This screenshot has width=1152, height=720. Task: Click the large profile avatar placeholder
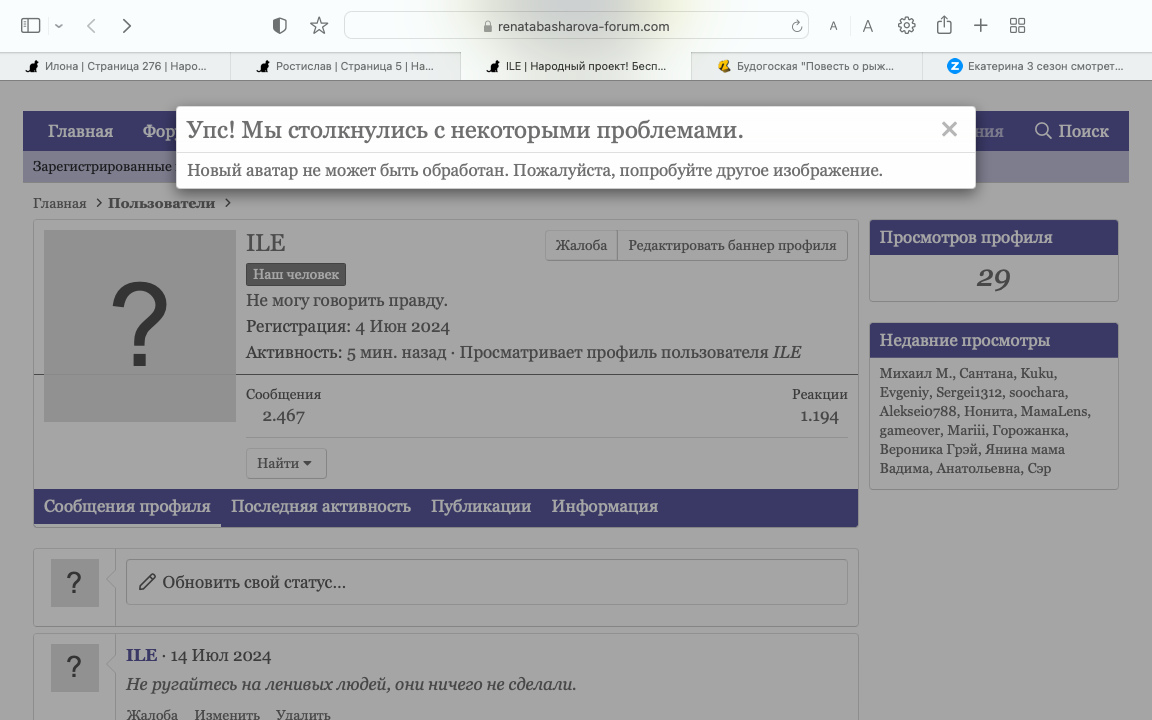[x=139, y=325]
